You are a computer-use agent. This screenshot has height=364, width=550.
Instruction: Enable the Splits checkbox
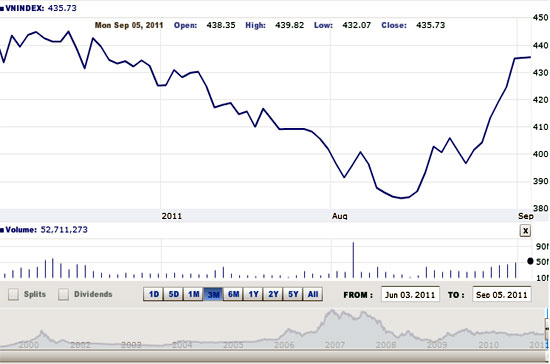tap(13, 294)
